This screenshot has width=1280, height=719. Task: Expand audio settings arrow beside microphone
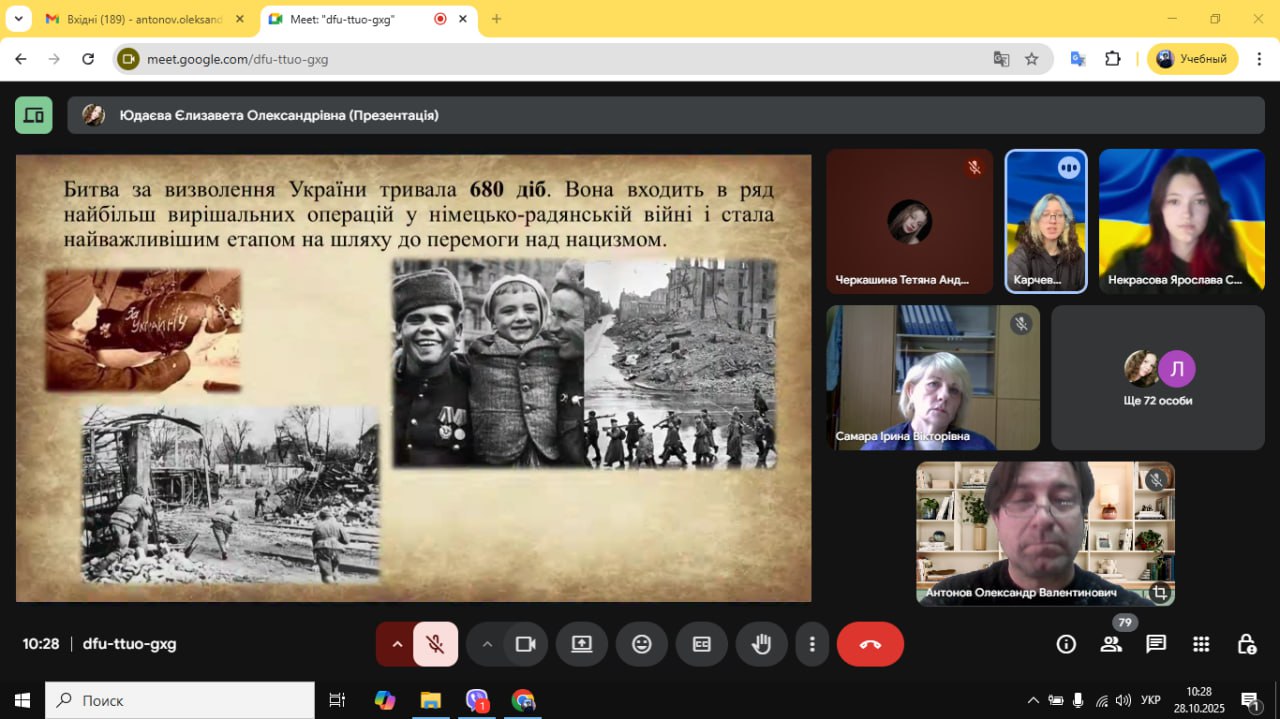pyautogui.click(x=397, y=644)
